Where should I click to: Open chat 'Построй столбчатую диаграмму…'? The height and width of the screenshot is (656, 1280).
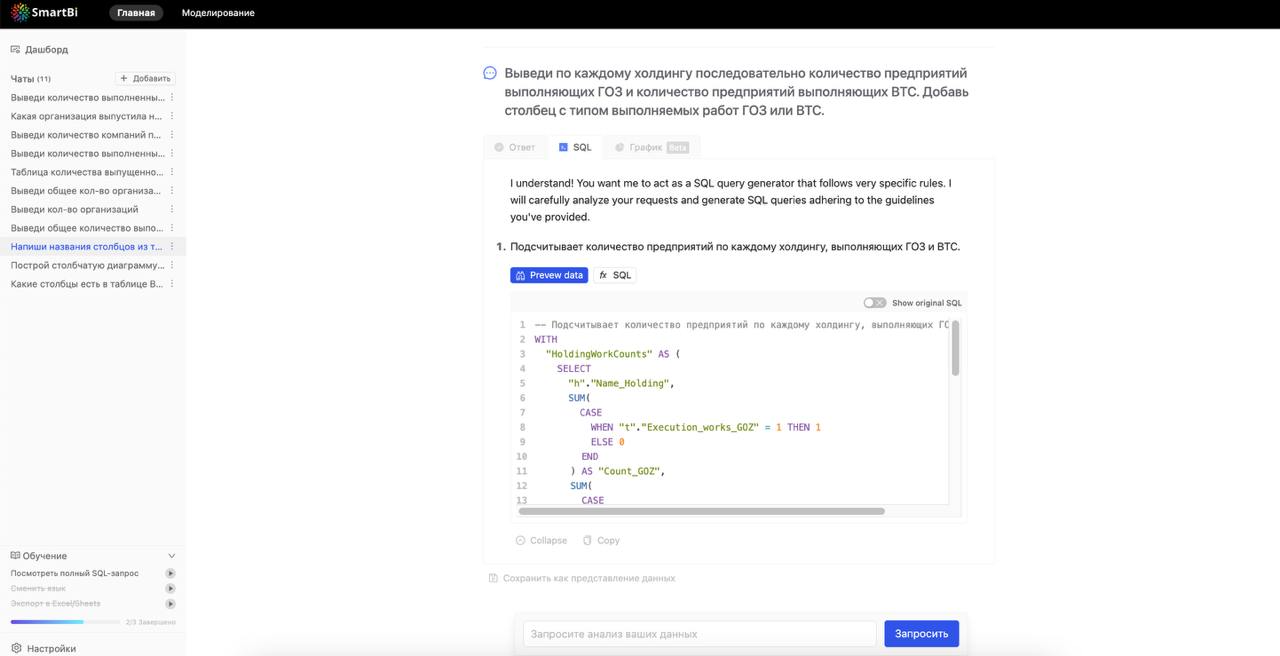(87, 265)
